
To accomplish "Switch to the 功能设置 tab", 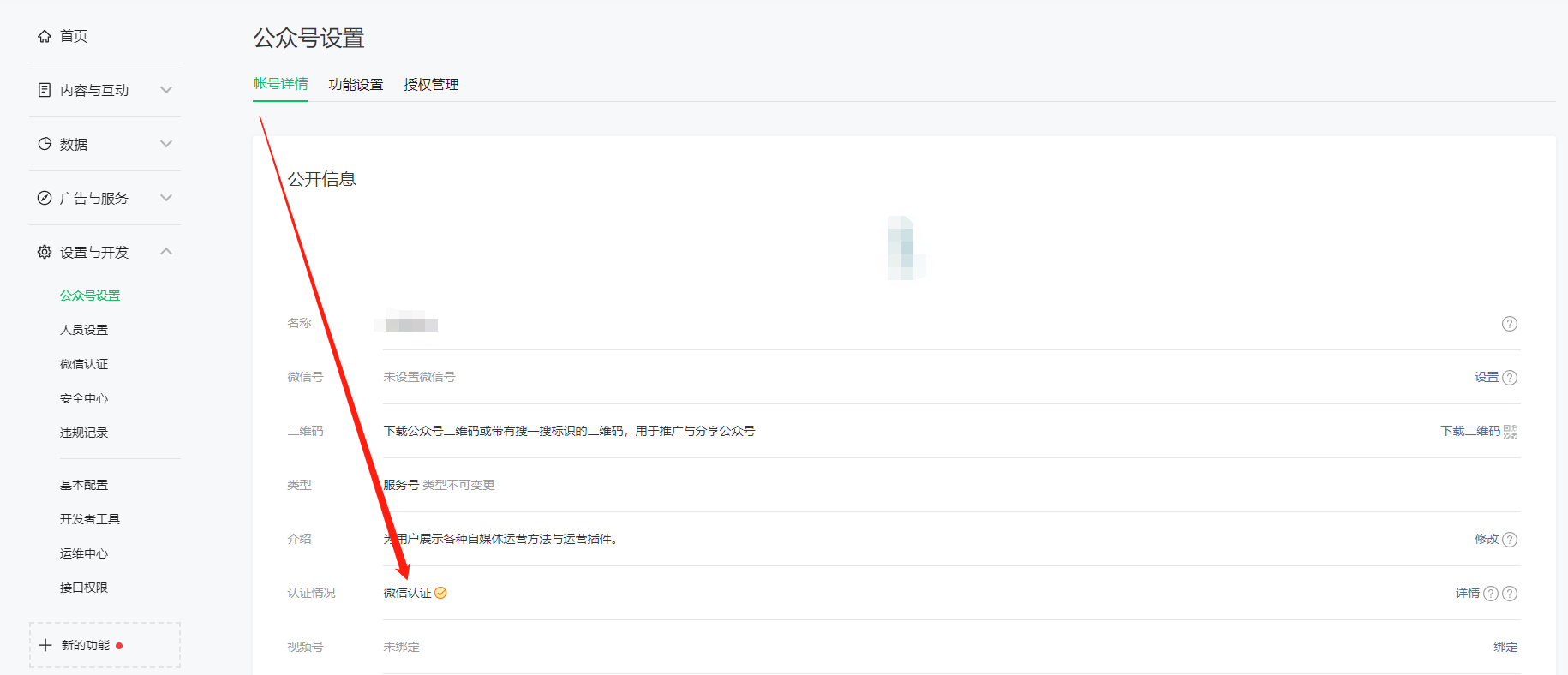I will (356, 85).
